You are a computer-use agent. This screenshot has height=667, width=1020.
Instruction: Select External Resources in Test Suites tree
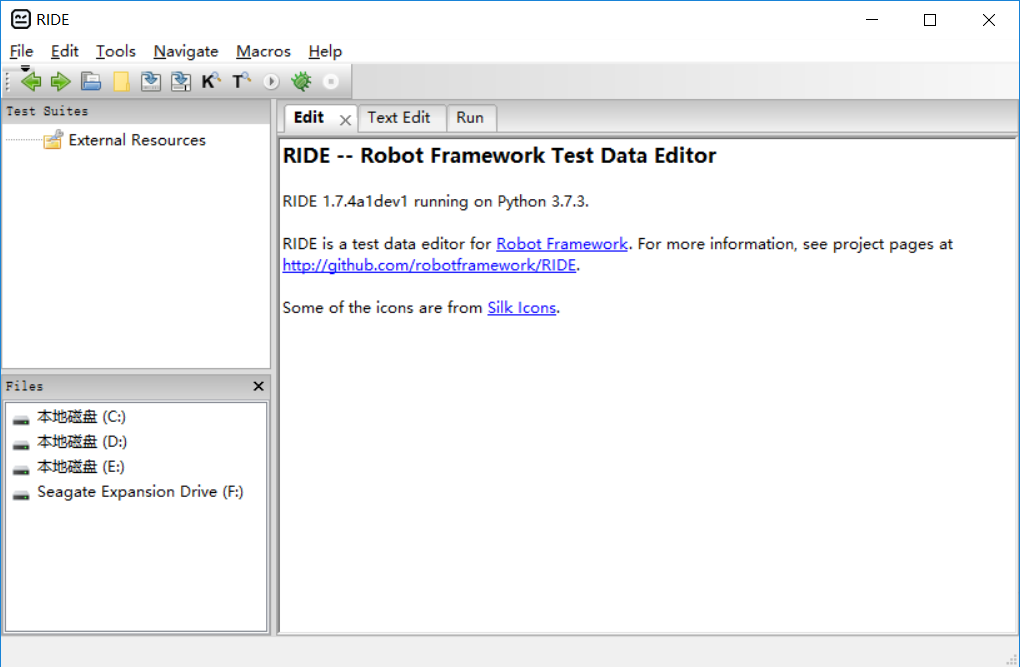click(x=137, y=140)
